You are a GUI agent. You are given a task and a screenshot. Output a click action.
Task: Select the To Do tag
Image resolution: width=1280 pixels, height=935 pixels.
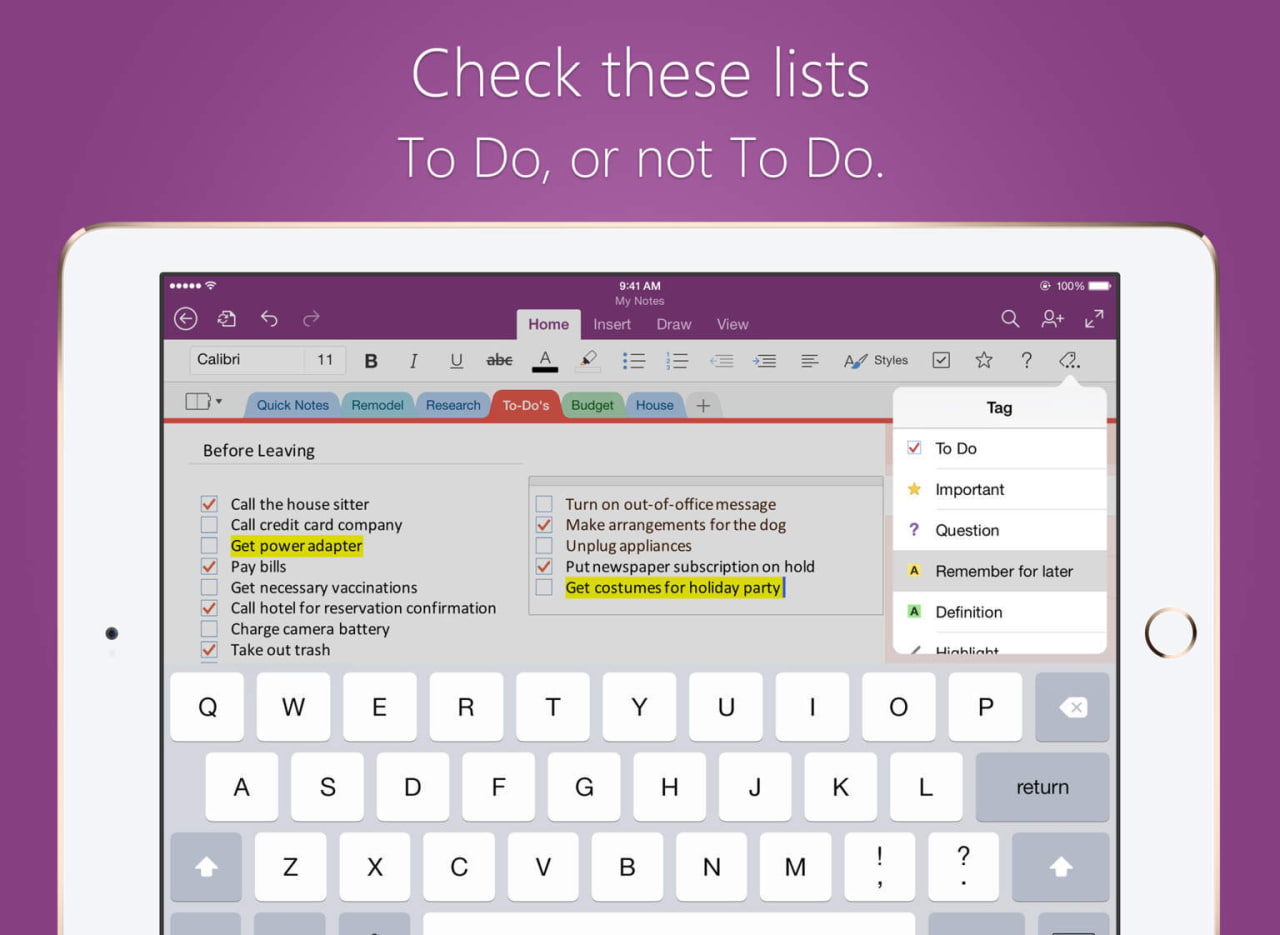coord(1000,448)
